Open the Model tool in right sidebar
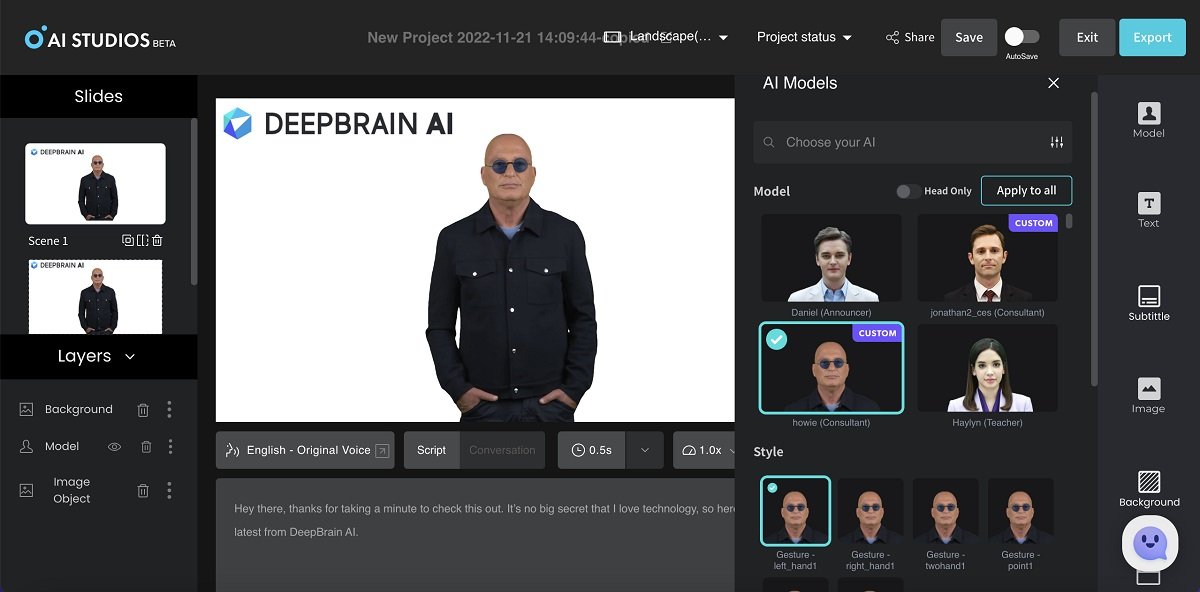 point(1148,118)
